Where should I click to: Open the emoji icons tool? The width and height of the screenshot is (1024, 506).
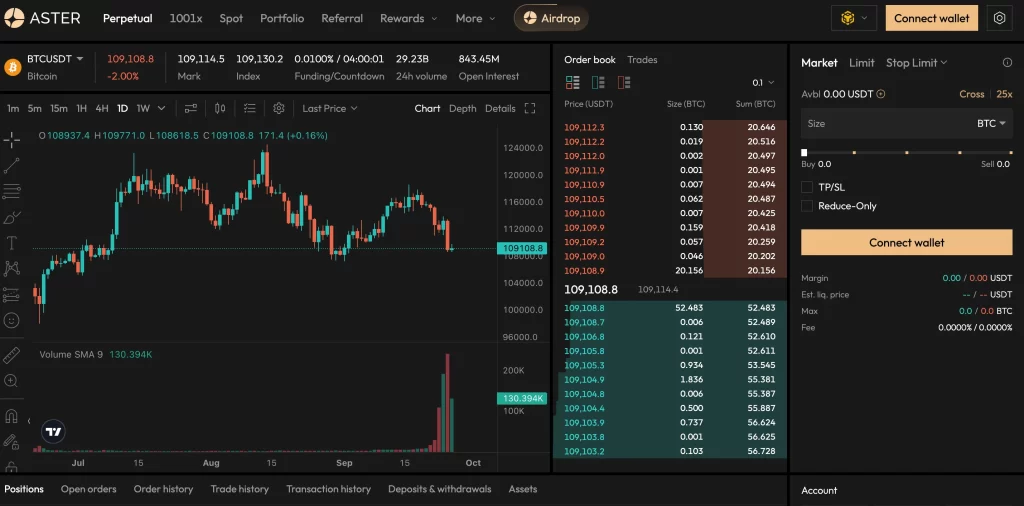[x=11, y=320]
